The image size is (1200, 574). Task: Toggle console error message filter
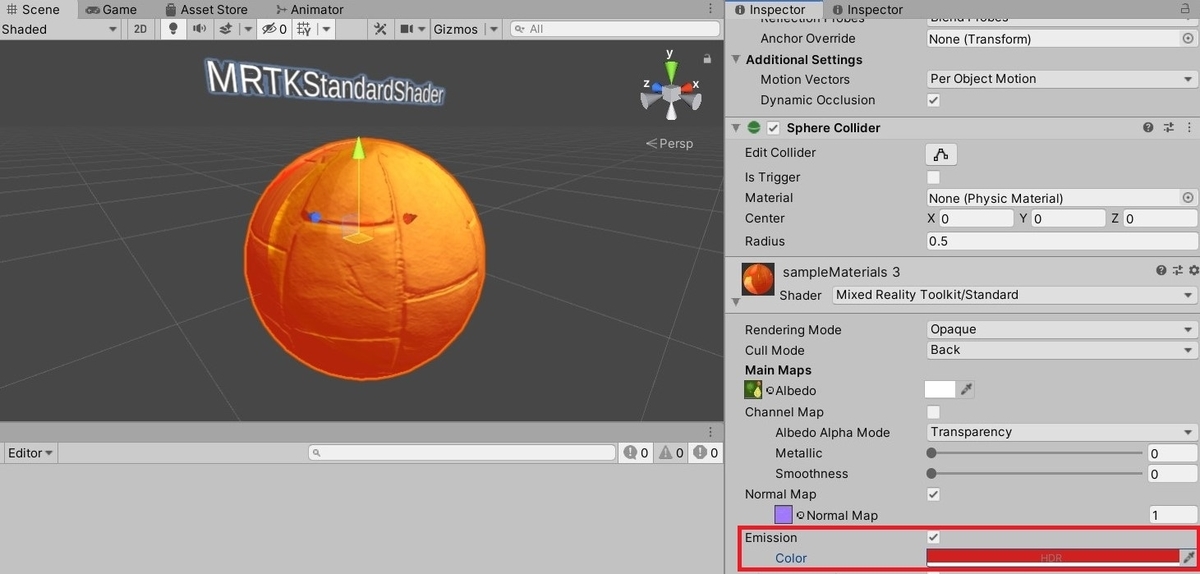coord(704,453)
